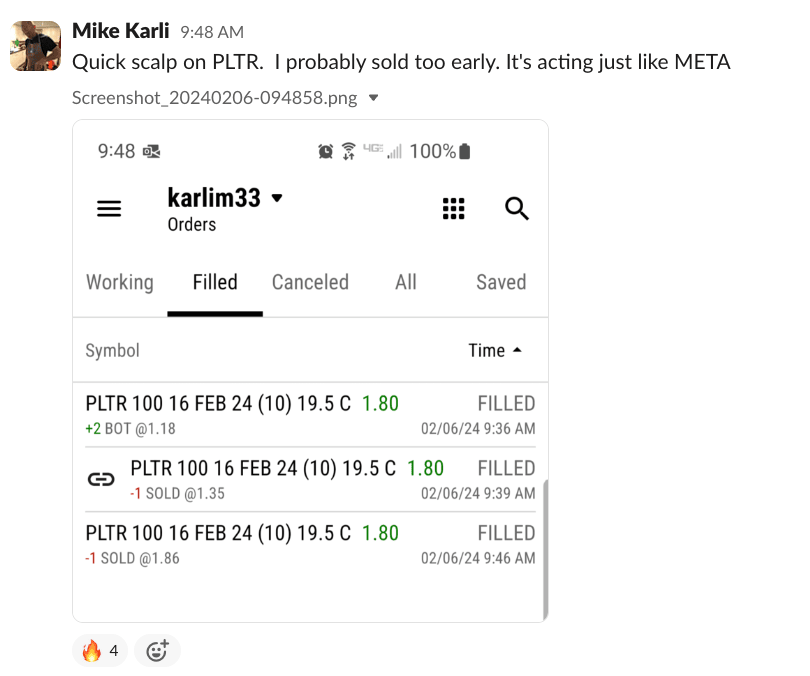The image size is (810, 676).
Task: Switch to the Working tab
Action: [120, 282]
